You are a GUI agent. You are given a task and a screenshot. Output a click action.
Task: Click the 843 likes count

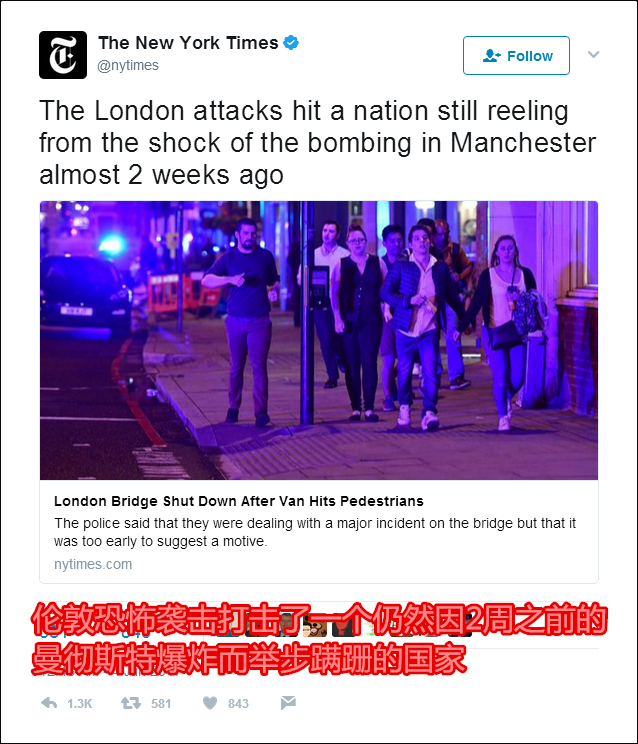click(238, 703)
